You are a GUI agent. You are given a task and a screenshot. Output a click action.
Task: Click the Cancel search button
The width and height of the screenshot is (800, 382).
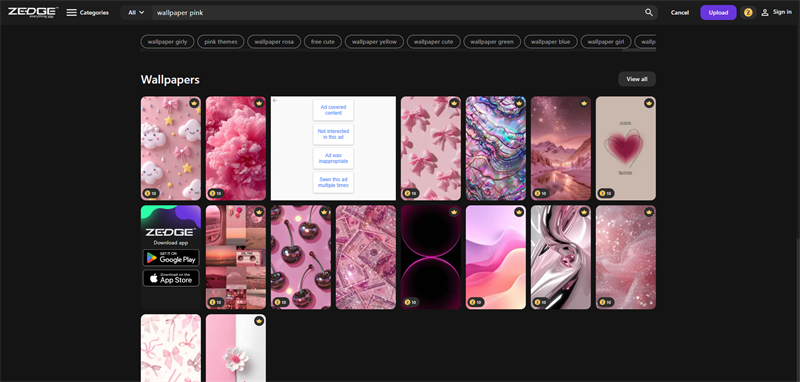coord(680,13)
